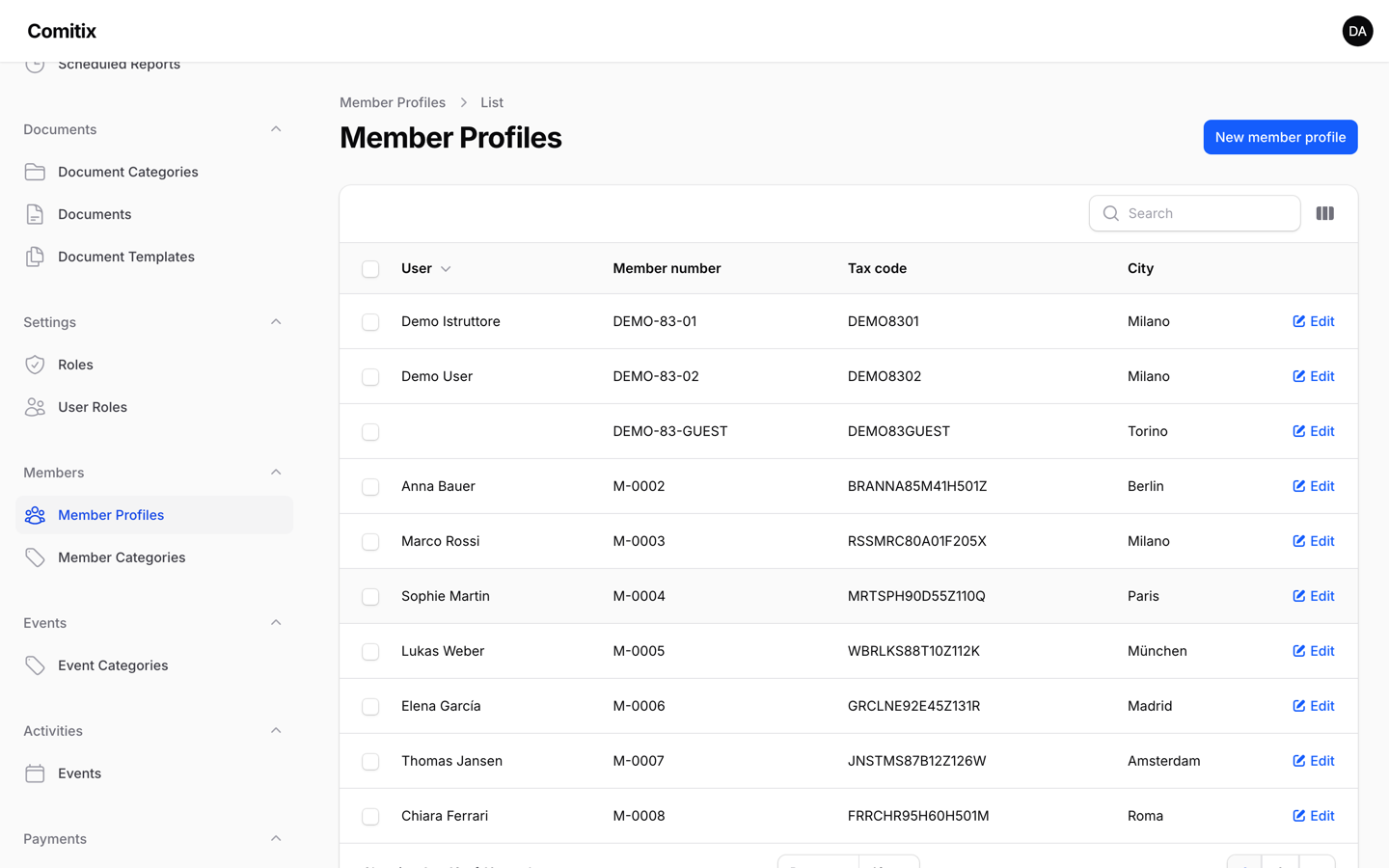
Task: Open the DA user avatar menu
Action: pos(1357,31)
